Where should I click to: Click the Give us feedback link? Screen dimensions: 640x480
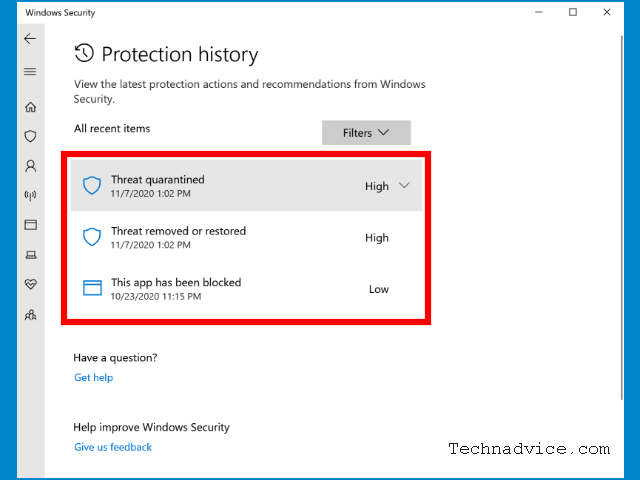(x=113, y=447)
